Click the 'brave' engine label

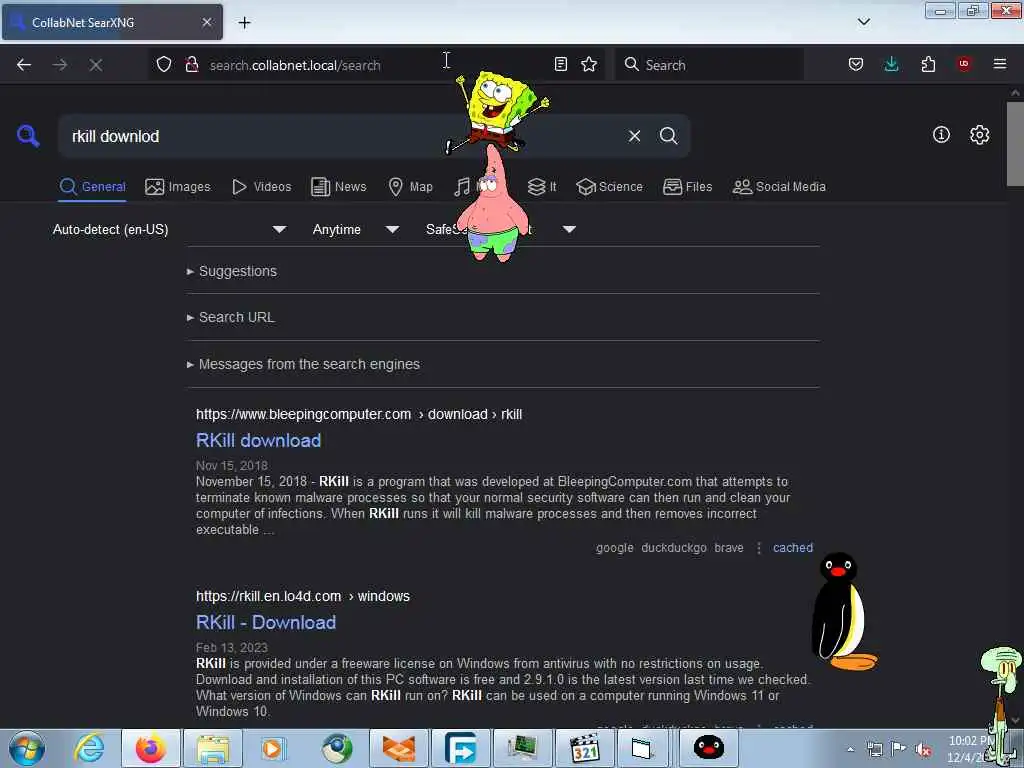[729, 548]
